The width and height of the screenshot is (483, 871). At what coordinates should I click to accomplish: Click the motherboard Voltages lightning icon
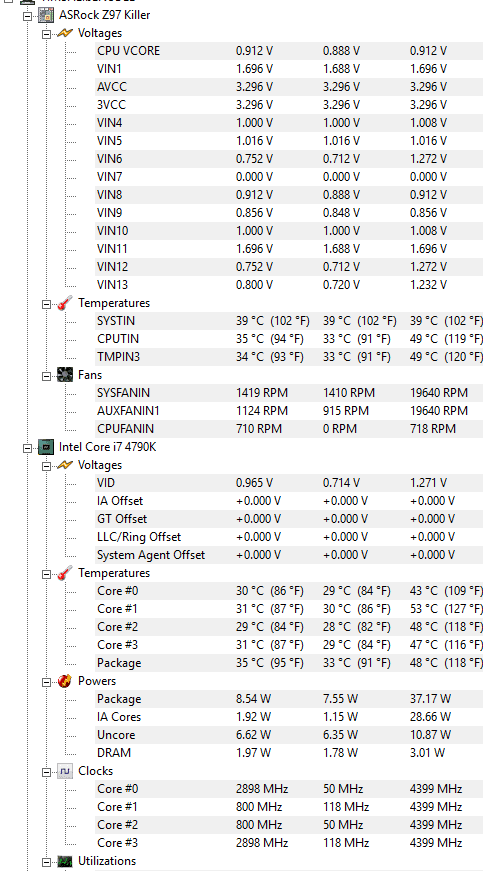pos(65,33)
